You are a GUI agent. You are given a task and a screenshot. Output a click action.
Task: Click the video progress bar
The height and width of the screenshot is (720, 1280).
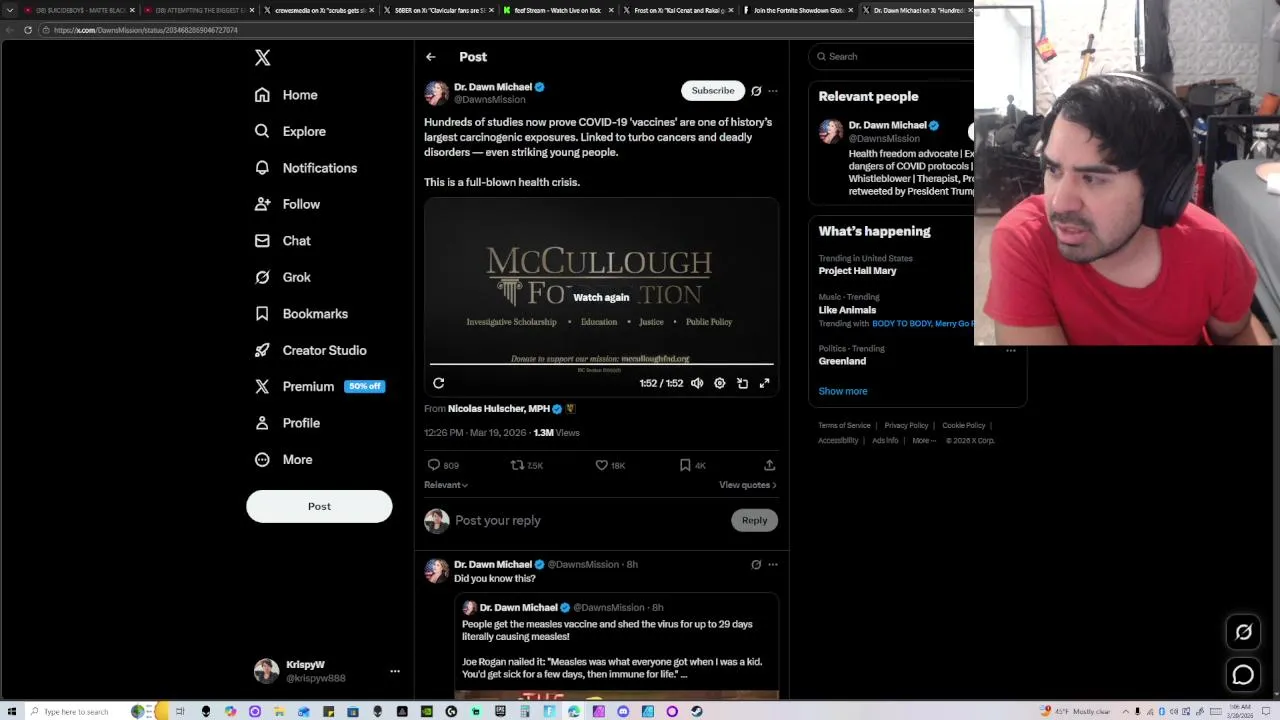point(601,364)
